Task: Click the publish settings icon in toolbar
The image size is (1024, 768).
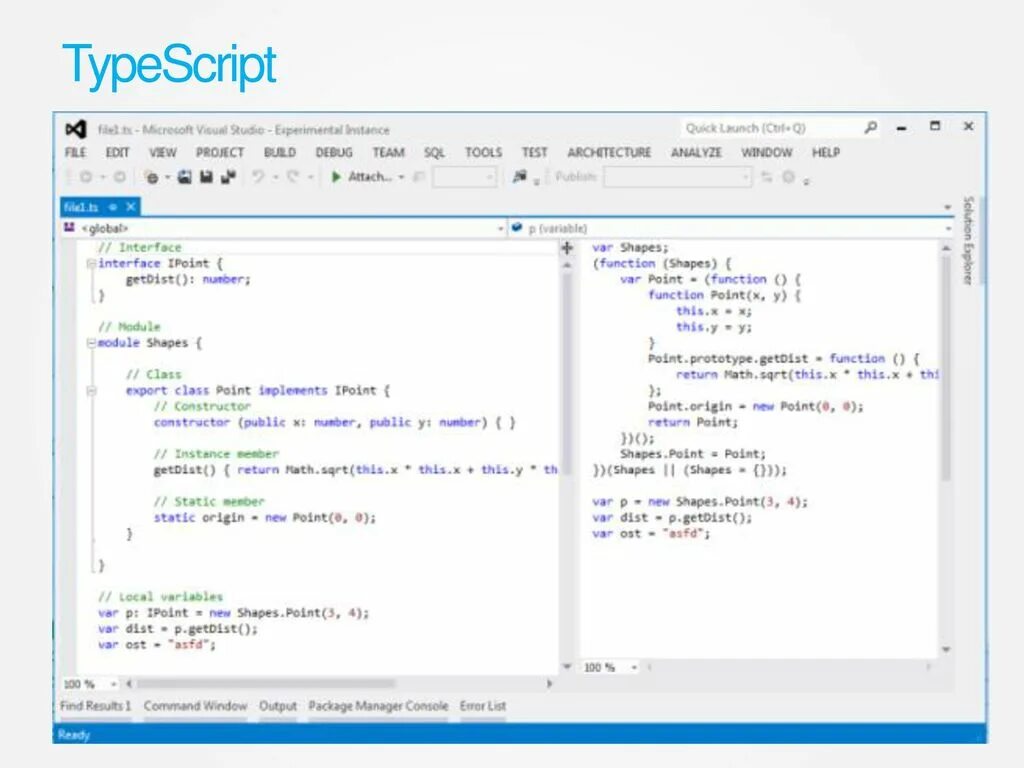Action: [x=789, y=177]
